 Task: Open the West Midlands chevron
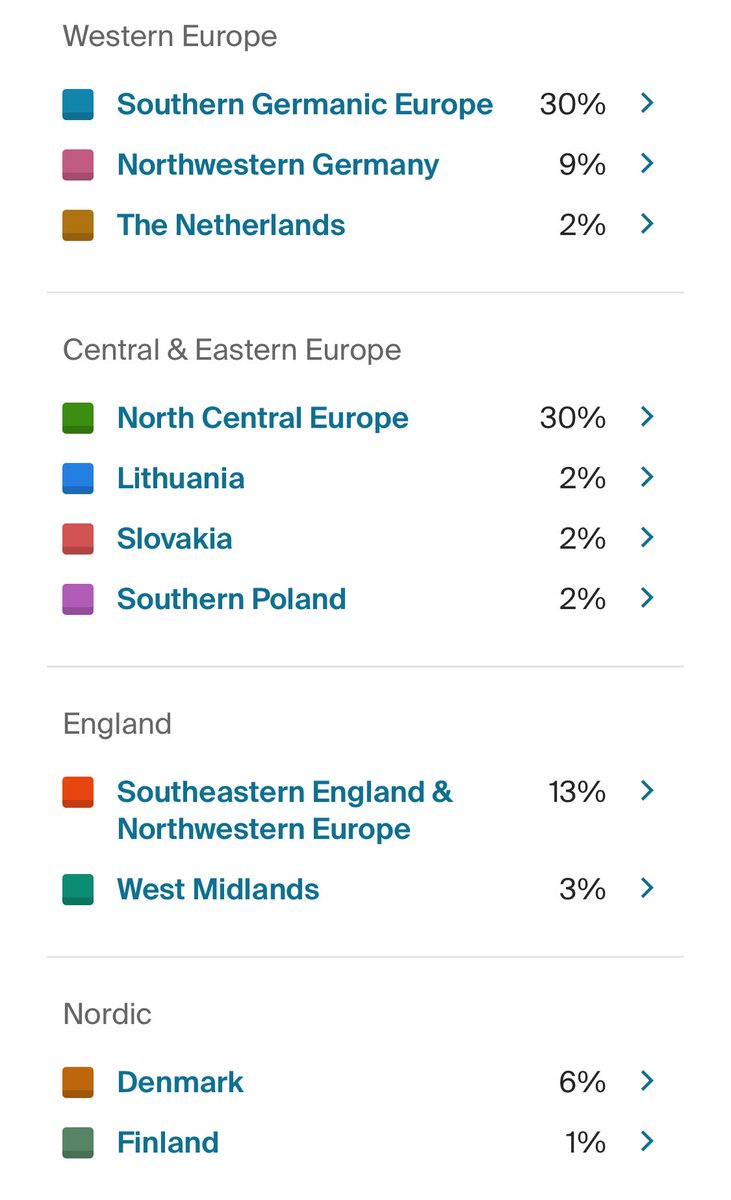tap(647, 888)
